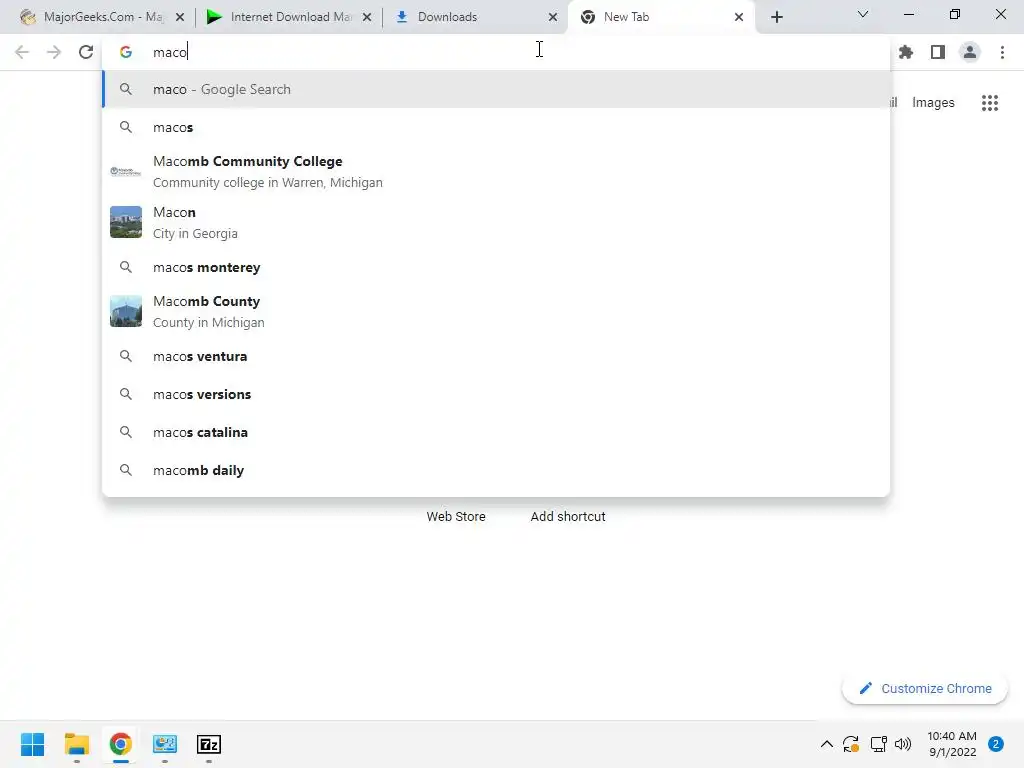Select 'maco - Google Search' suggestion
The width and height of the screenshot is (1024, 768).
(496, 89)
